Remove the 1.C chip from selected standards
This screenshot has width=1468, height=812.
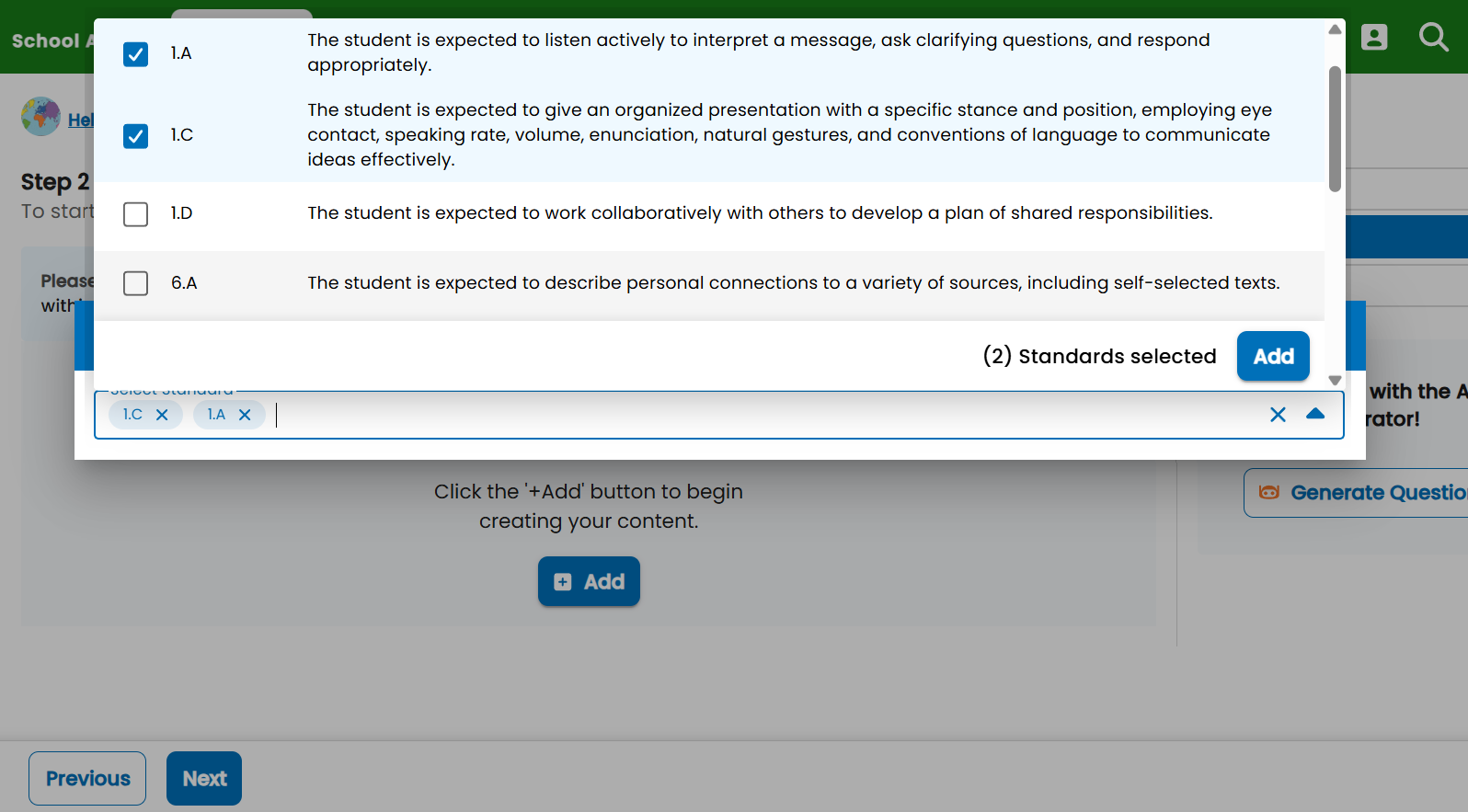coord(162,415)
